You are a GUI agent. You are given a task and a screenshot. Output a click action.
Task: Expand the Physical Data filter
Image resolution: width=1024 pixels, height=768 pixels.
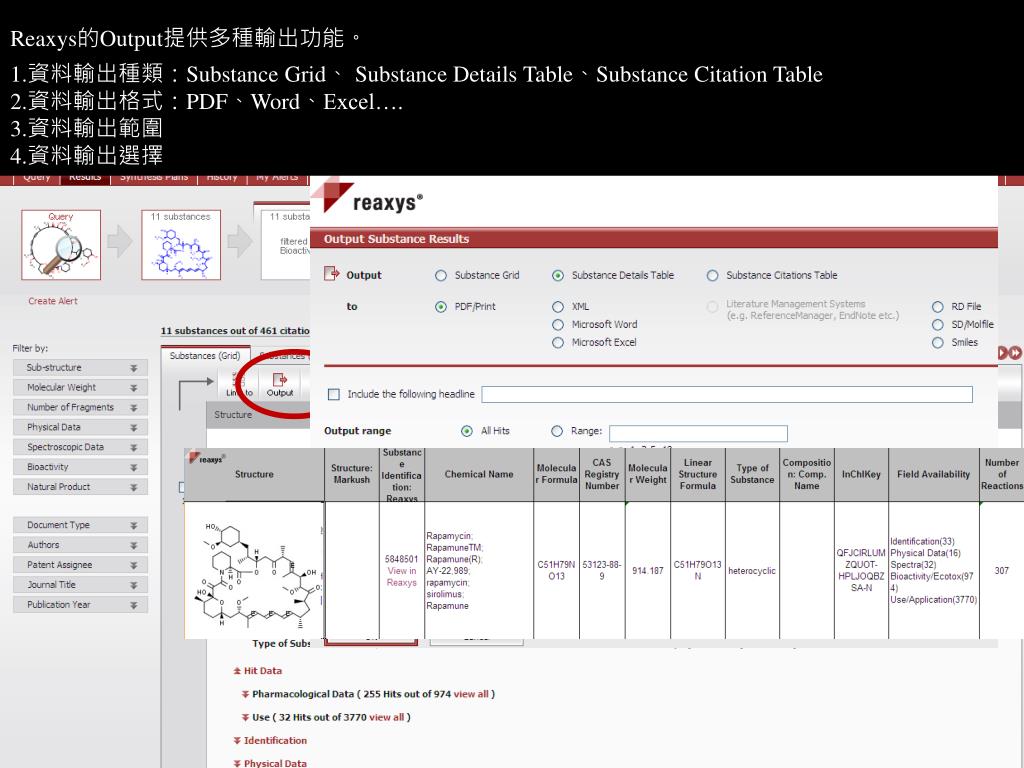pos(80,427)
